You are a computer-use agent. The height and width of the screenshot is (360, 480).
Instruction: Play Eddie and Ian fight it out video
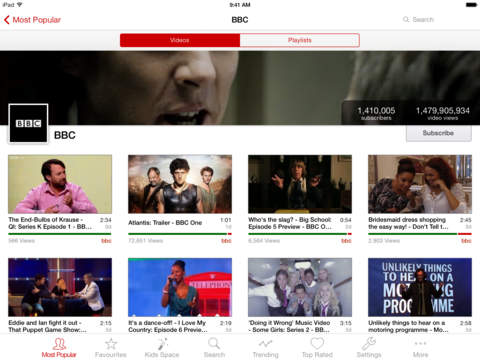click(x=60, y=287)
